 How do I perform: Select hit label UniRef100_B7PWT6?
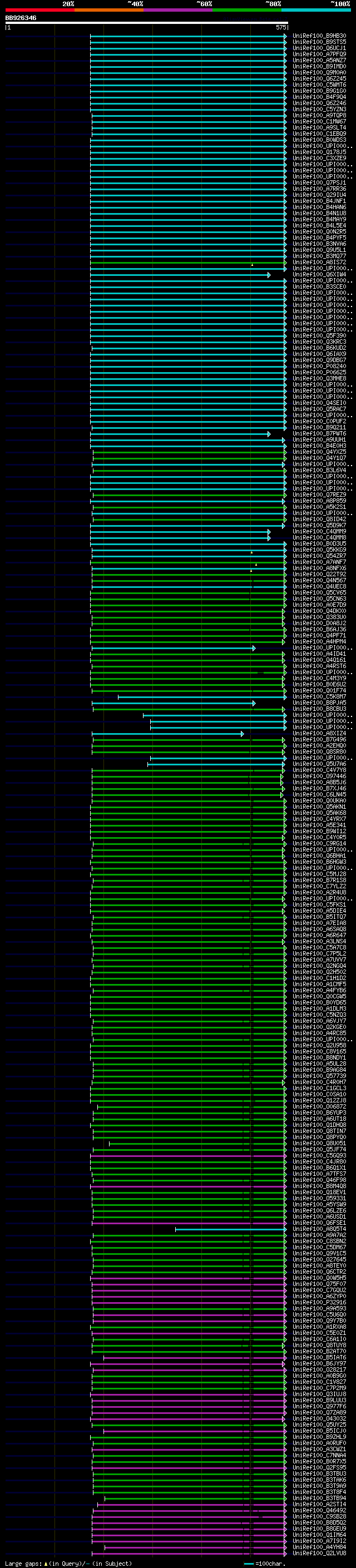pos(319,433)
